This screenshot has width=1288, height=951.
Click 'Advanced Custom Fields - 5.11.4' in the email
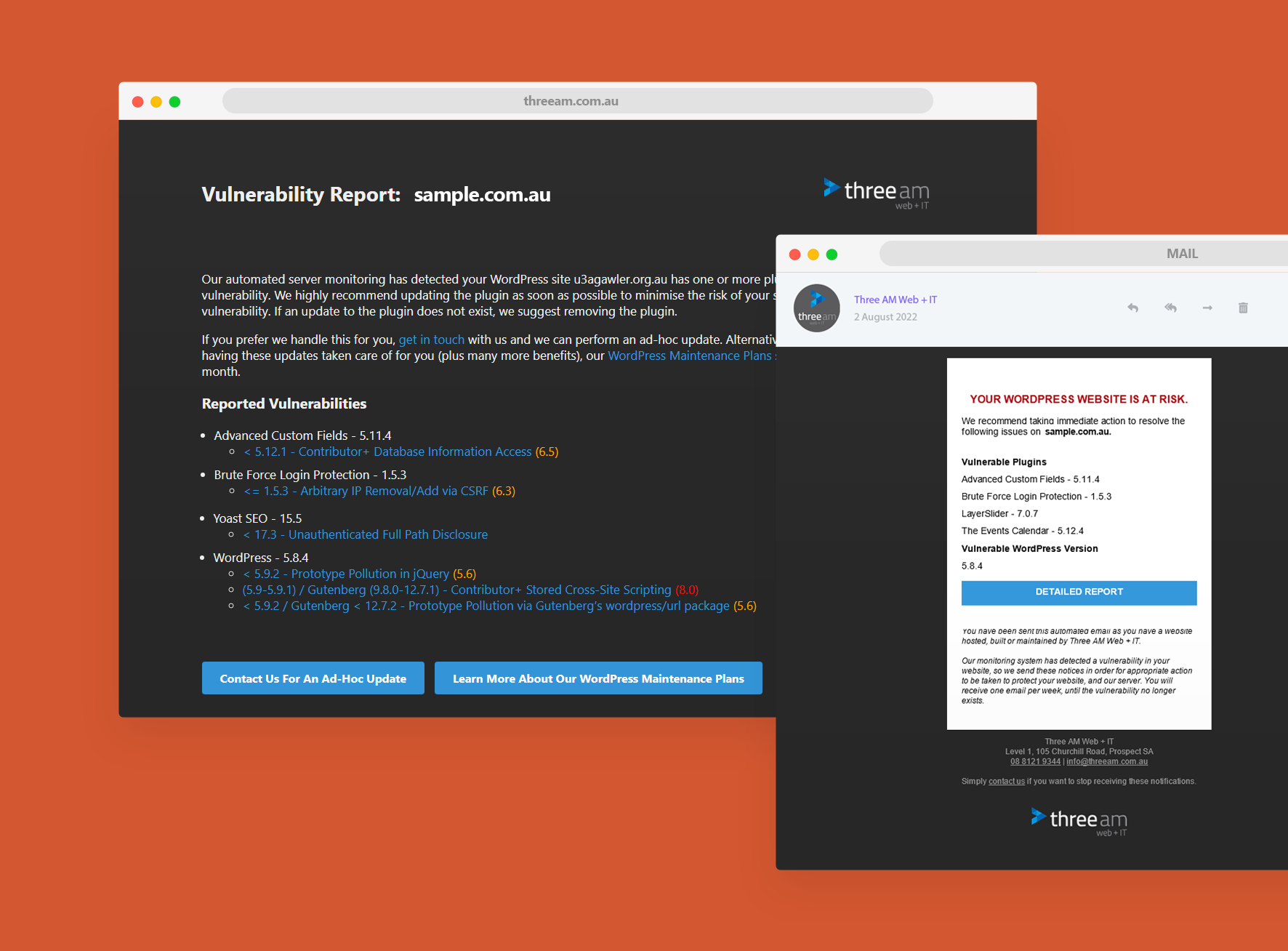pyautogui.click(x=1030, y=479)
